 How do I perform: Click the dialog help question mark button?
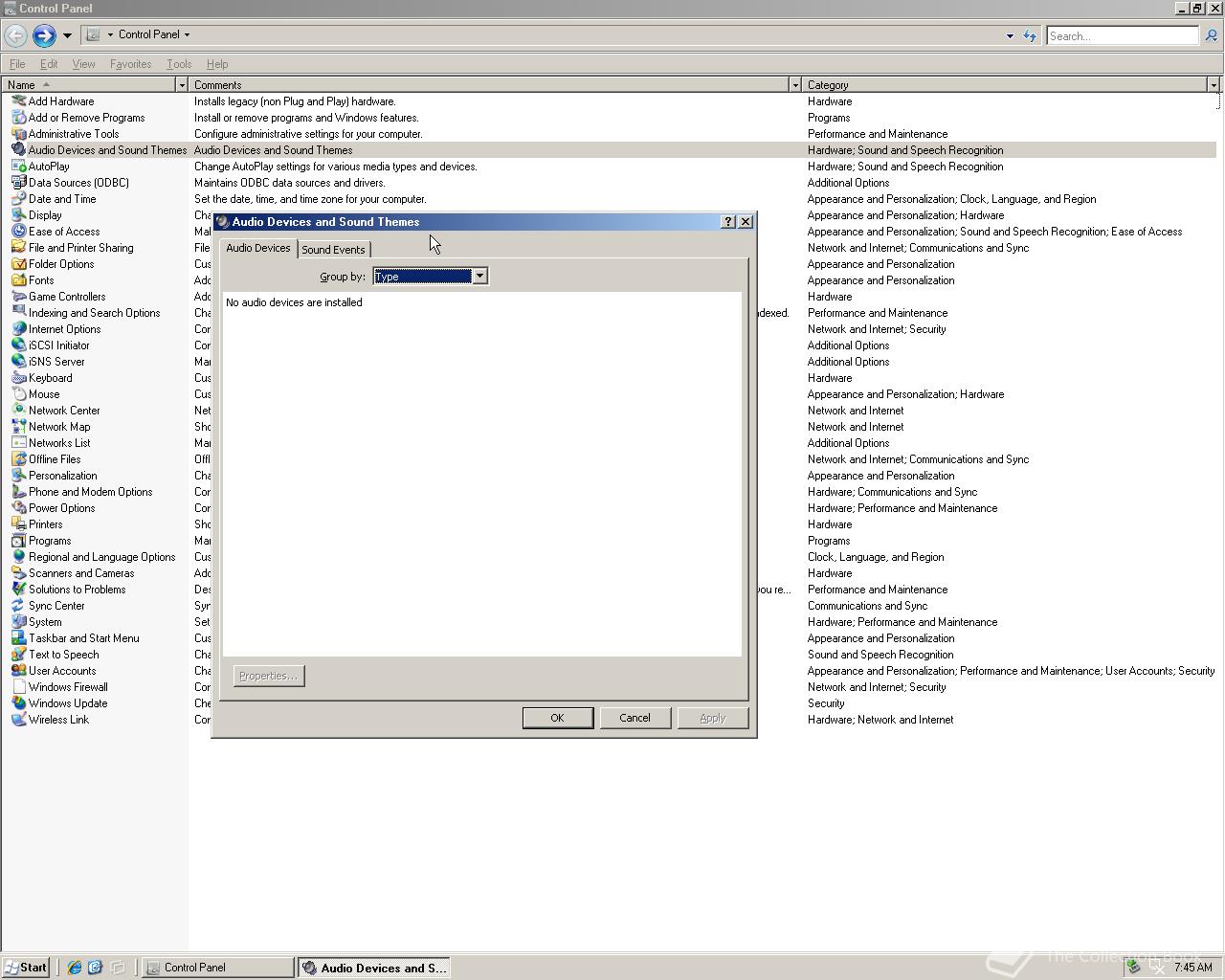[x=727, y=222]
